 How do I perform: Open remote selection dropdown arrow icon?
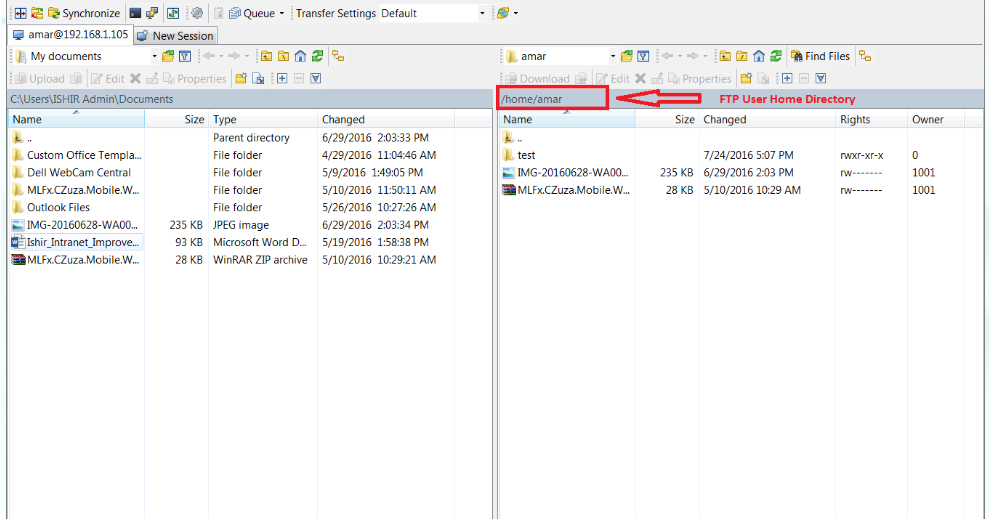click(x=821, y=78)
